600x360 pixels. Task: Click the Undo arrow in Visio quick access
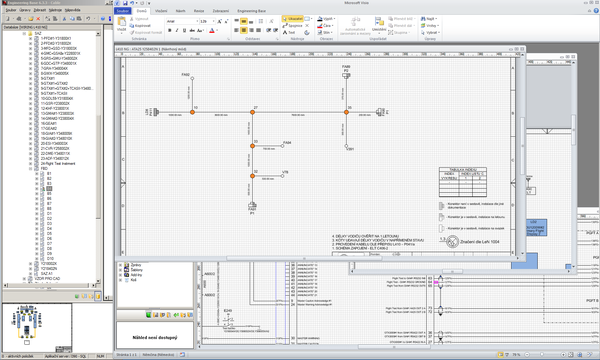[132, 3]
